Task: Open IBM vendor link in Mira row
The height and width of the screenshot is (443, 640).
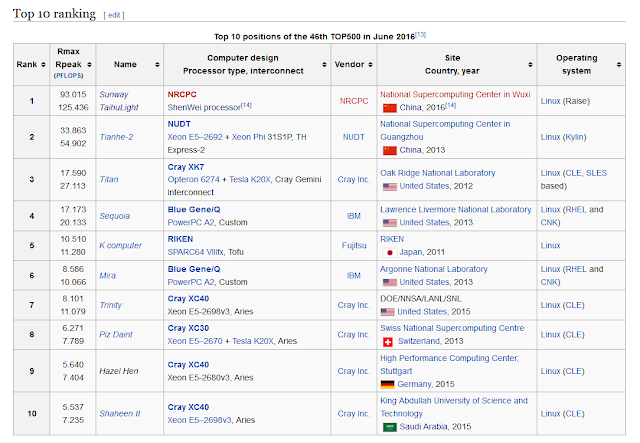Action: [x=354, y=276]
